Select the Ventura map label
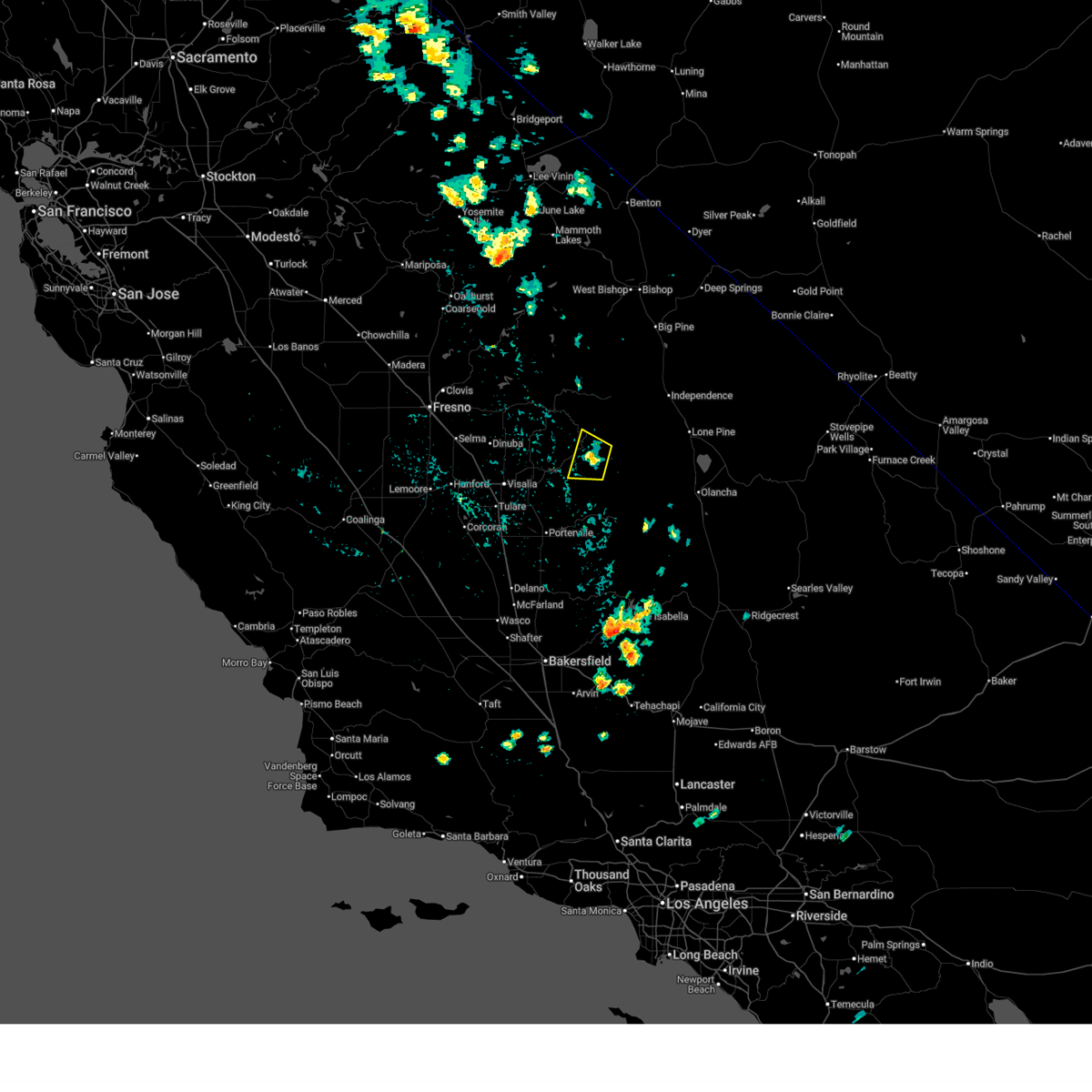Viewport: 1092px width, 1092px height. tap(524, 863)
